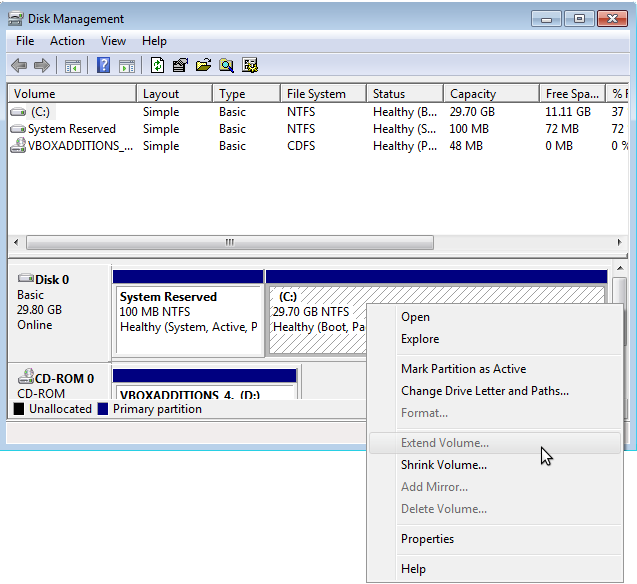Open the Action menu
637x584 pixels.
(x=67, y=41)
